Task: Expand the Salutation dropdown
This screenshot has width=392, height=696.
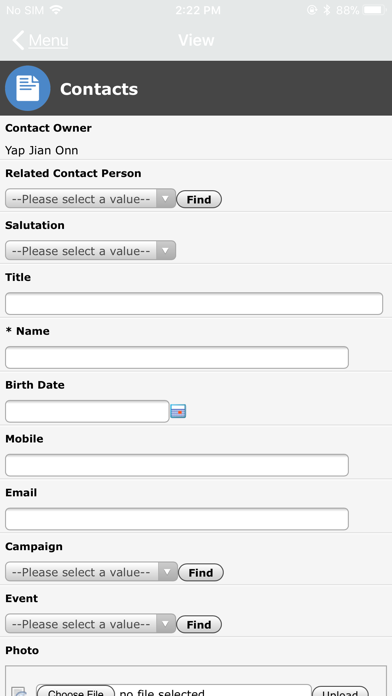Action: pos(91,251)
